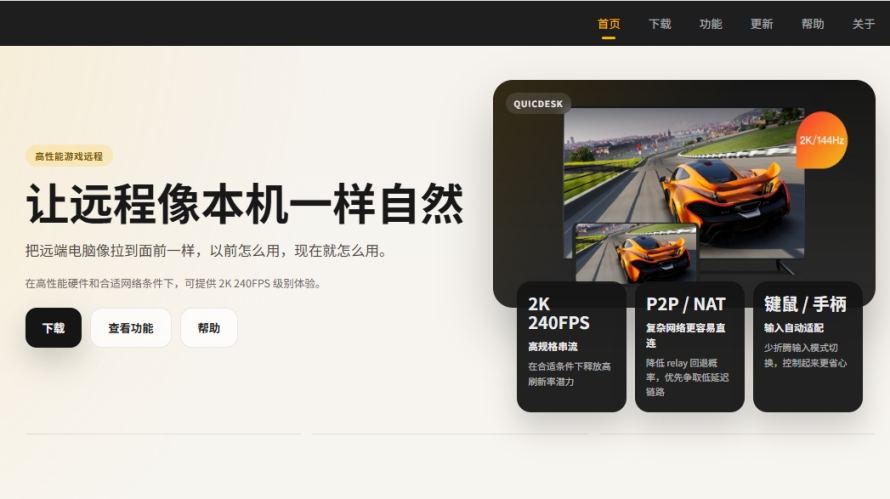
Task: Select the 键鼠 / 手柄 feature card
Action: 808,347
